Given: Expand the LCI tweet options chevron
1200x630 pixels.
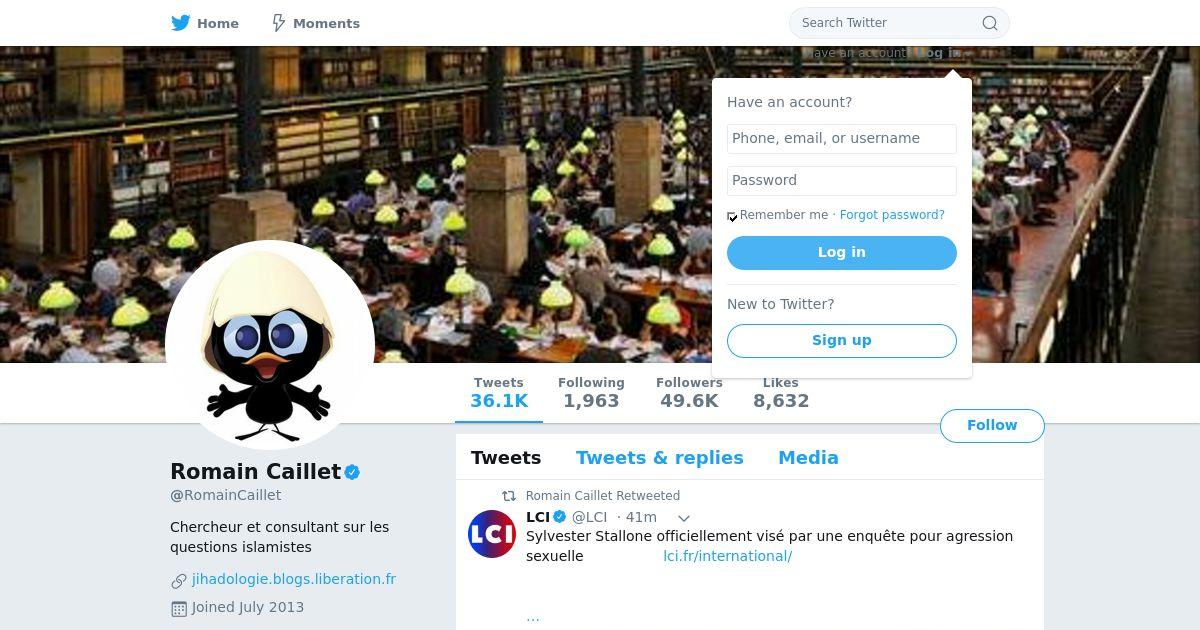Looking at the screenshot, I should (684, 518).
